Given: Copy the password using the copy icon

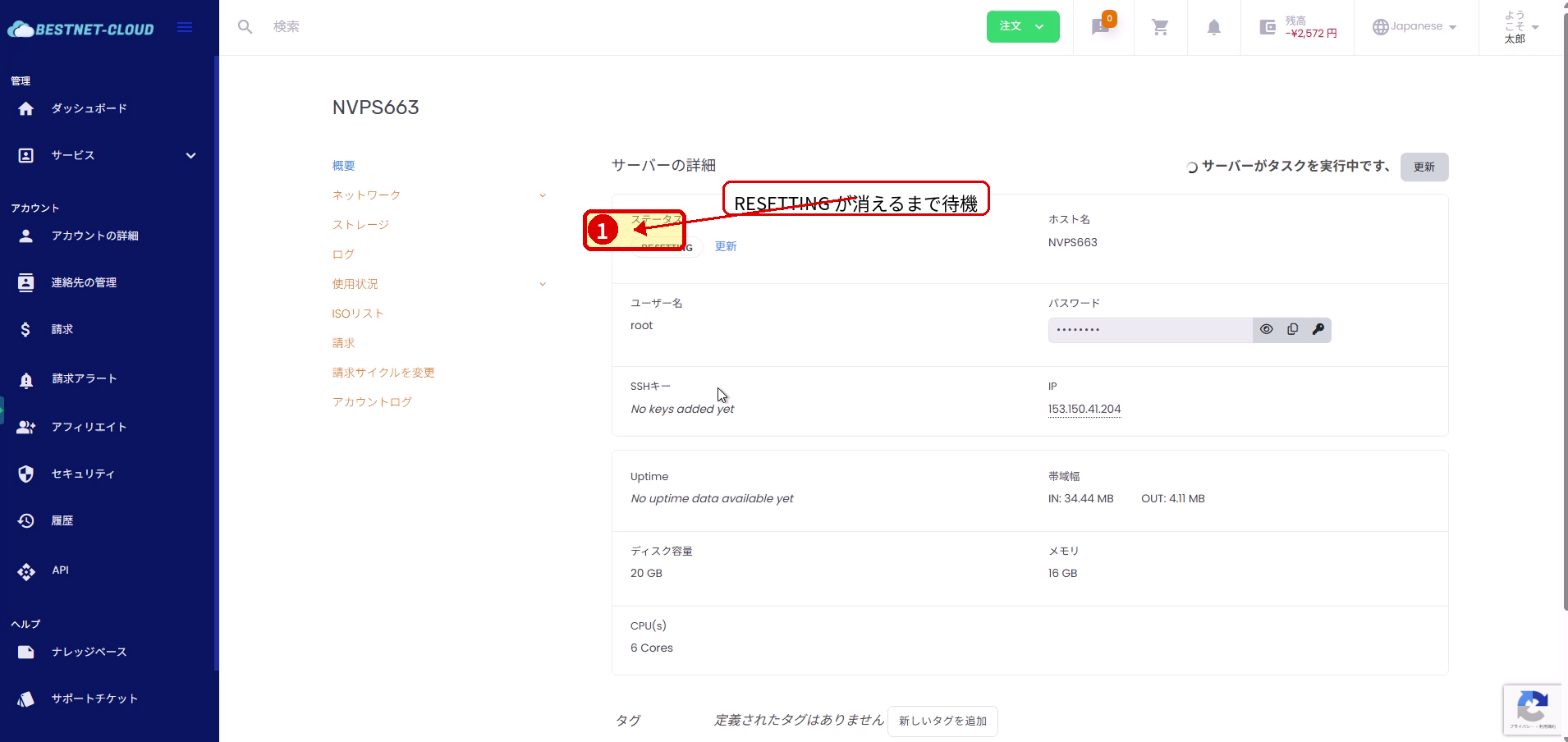Looking at the screenshot, I should 1292,329.
